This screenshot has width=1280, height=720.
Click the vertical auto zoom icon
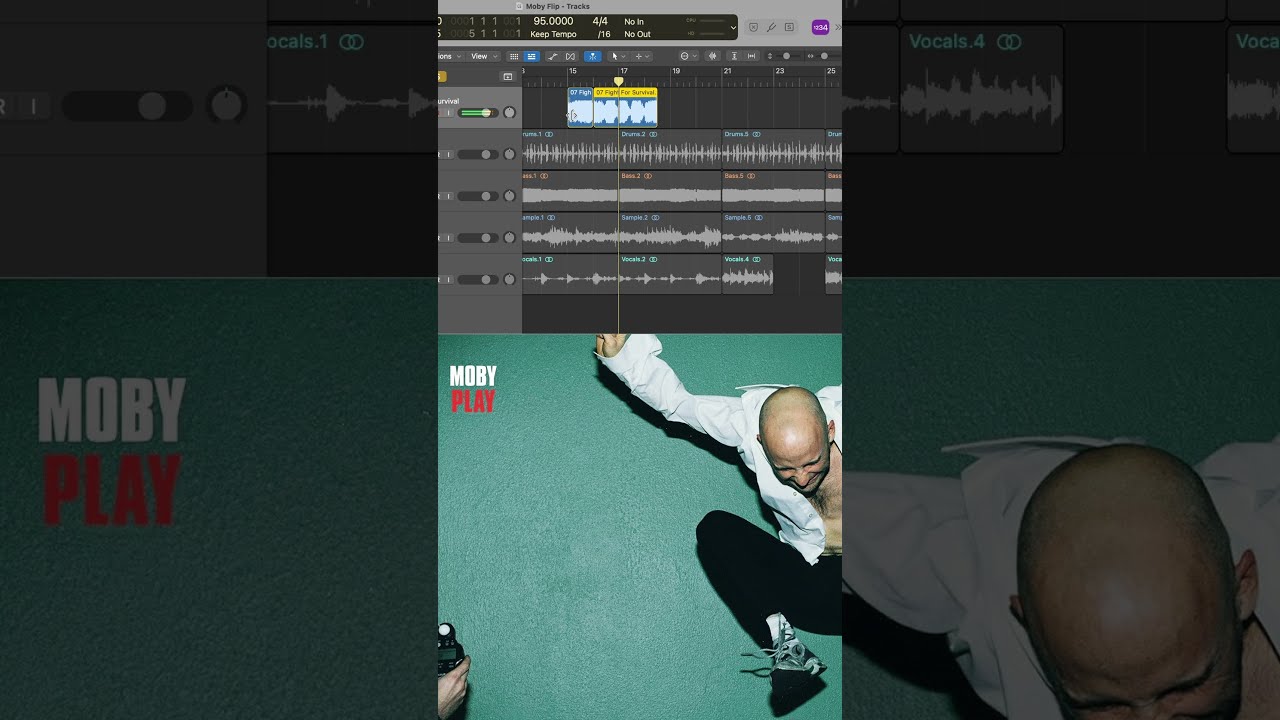point(734,56)
